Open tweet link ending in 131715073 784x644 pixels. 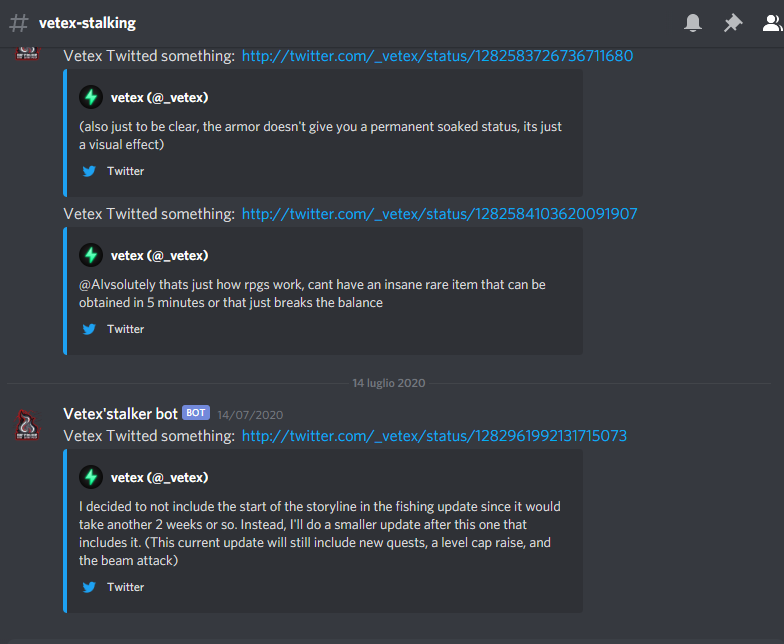click(434, 436)
